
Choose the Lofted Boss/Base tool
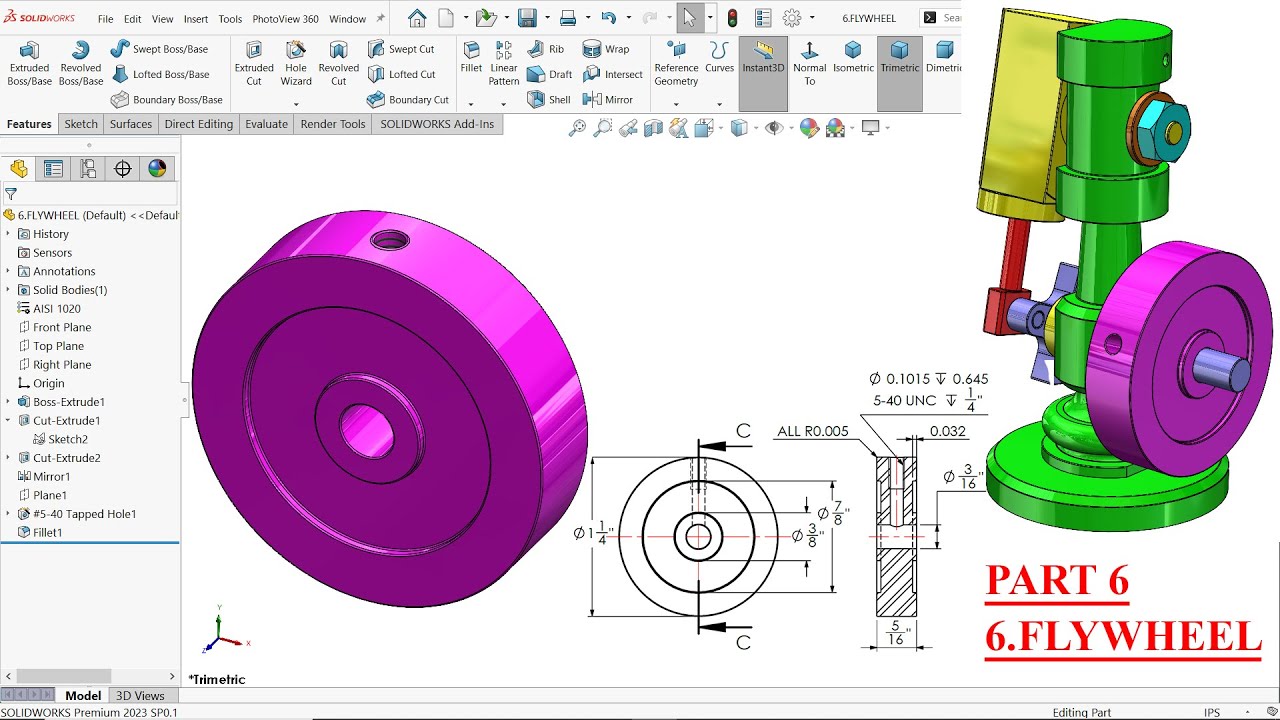pos(160,74)
